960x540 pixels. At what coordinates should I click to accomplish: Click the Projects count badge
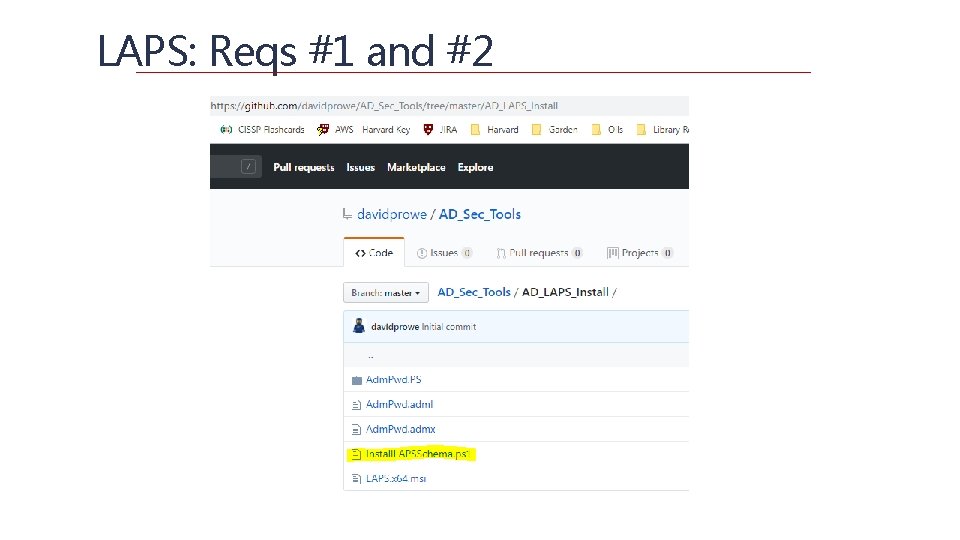pyautogui.click(x=668, y=253)
